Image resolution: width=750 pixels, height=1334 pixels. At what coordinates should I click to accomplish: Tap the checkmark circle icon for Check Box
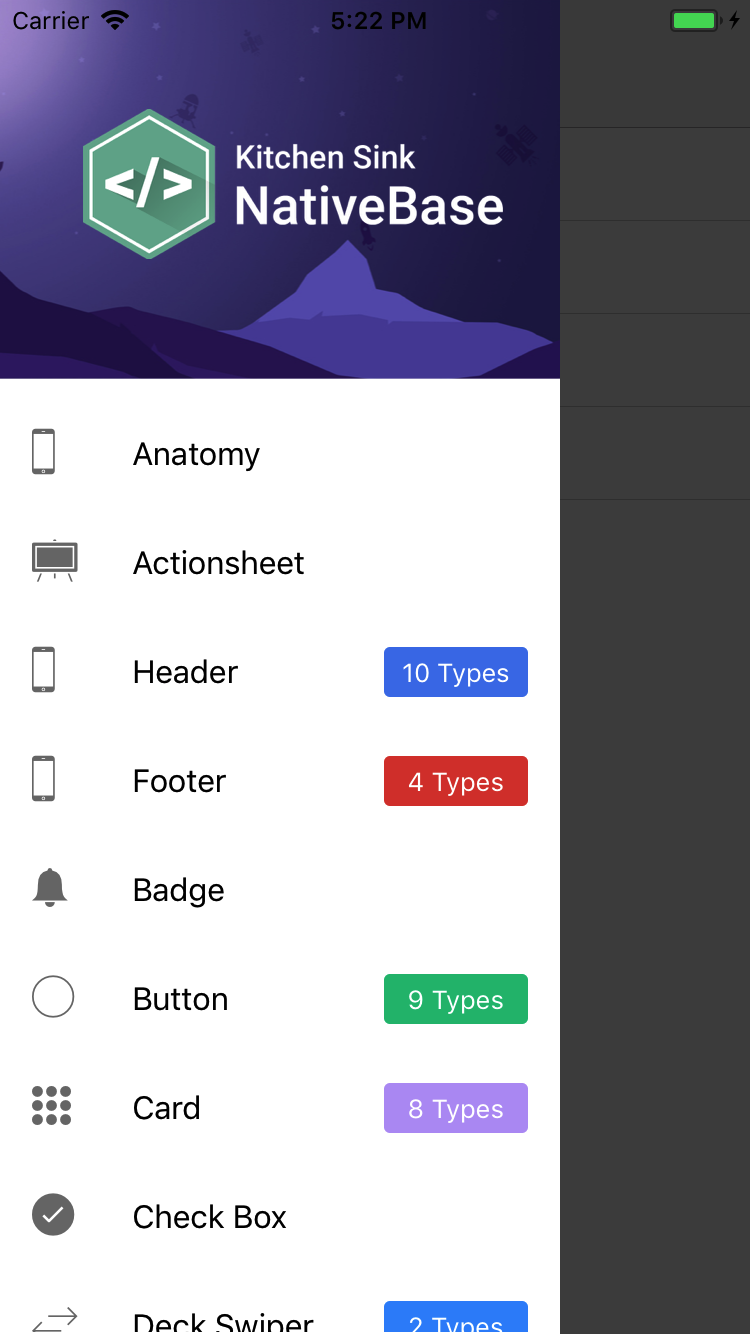53,1215
